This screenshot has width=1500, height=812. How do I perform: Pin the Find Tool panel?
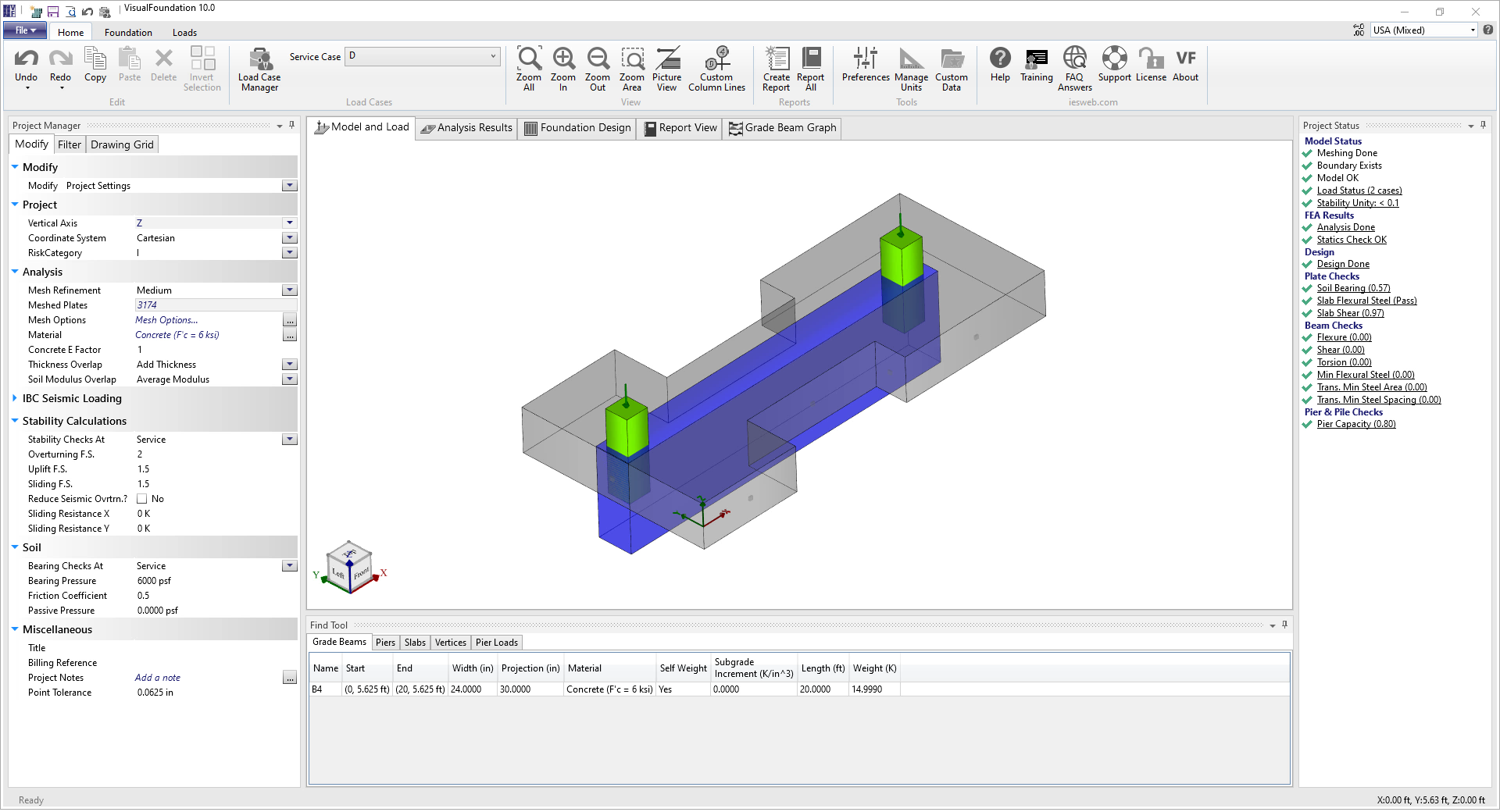[x=1284, y=625]
